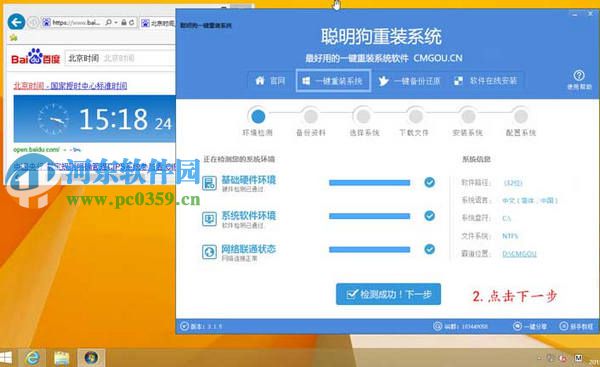Open the 软件在线安装 tab
This screenshot has height=367, width=600.
(485, 81)
